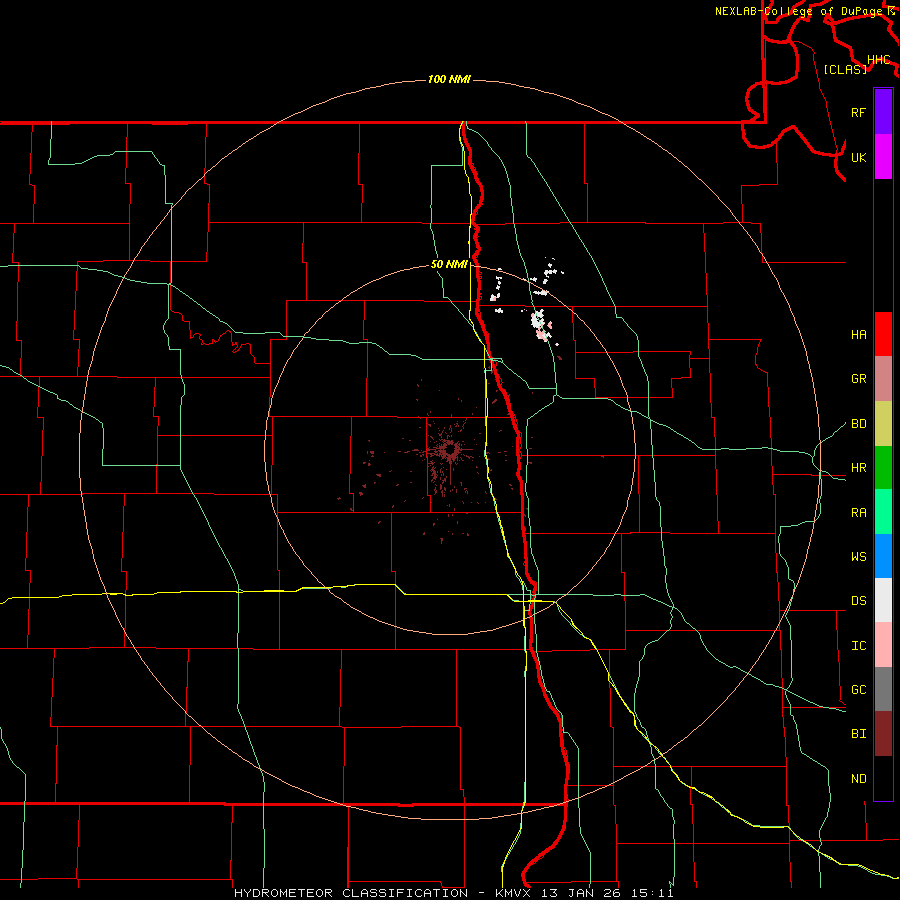Pick the dusty pink GR legend block
This screenshot has height=900, width=900.
coord(883,379)
